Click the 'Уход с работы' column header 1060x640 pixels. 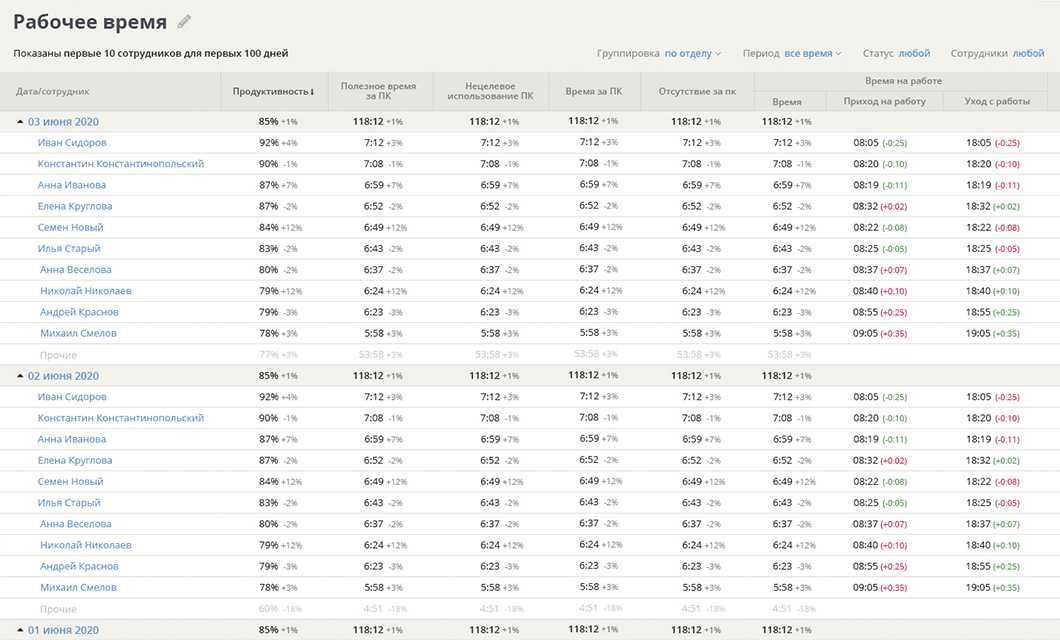pyautogui.click(x=997, y=101)
